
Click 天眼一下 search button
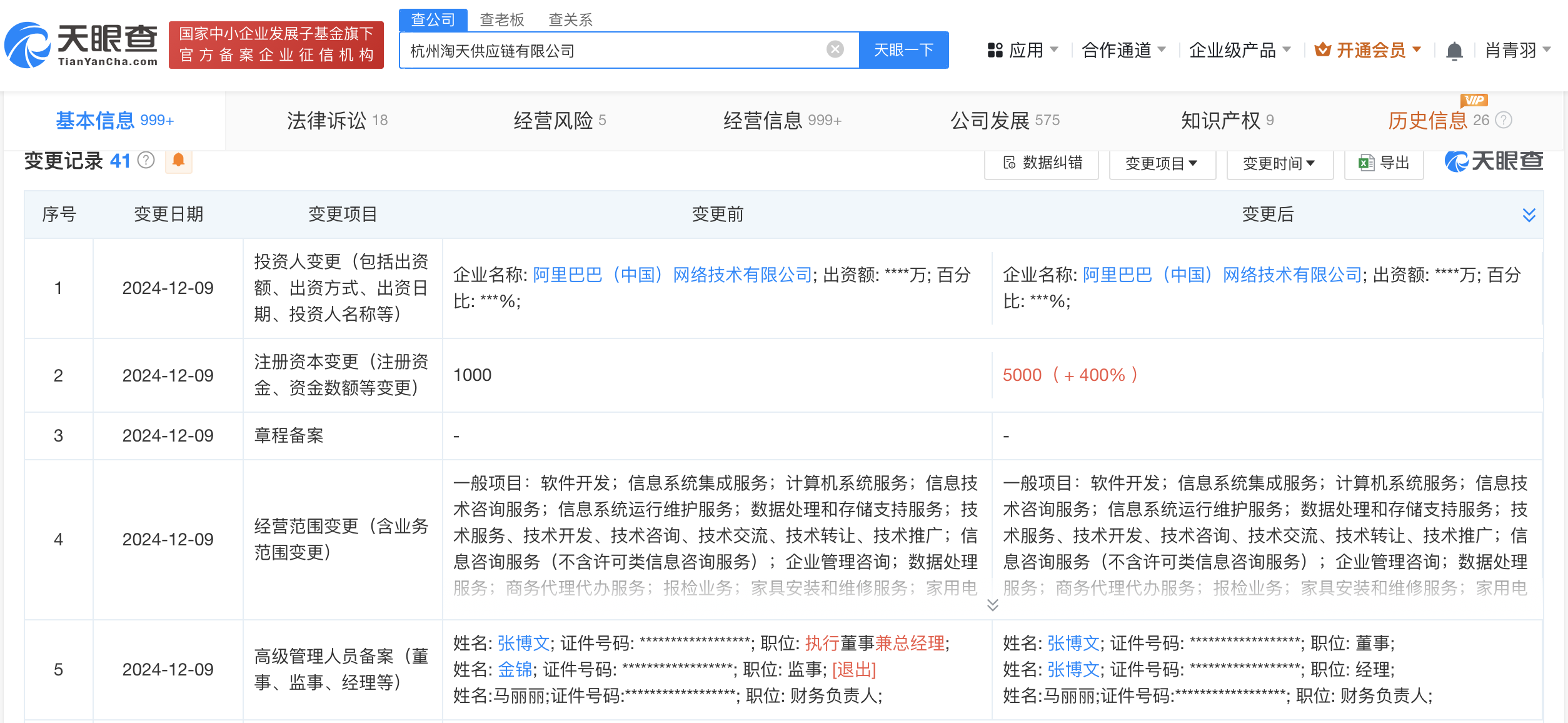pyautogui.click(x=903, y=50)
